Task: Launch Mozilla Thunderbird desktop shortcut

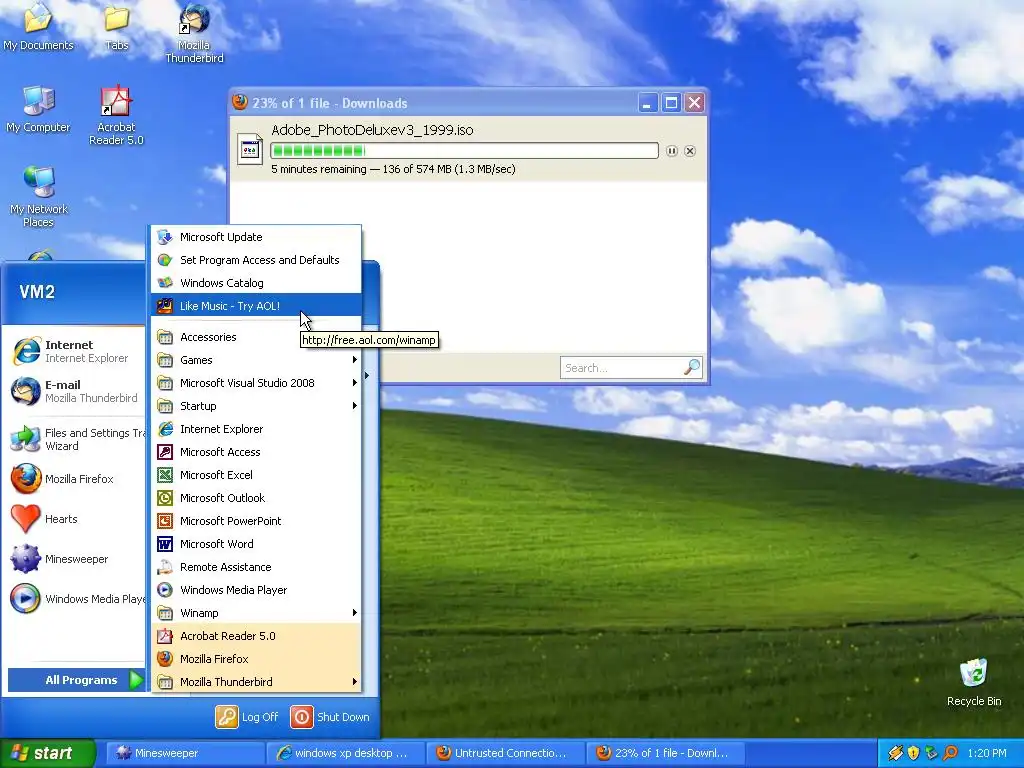Action: [194, 33]
